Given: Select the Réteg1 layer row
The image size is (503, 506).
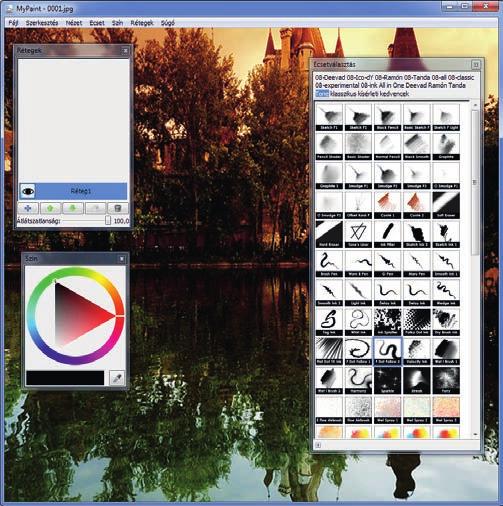Looking at the screenshot, I should click(73, 191).
